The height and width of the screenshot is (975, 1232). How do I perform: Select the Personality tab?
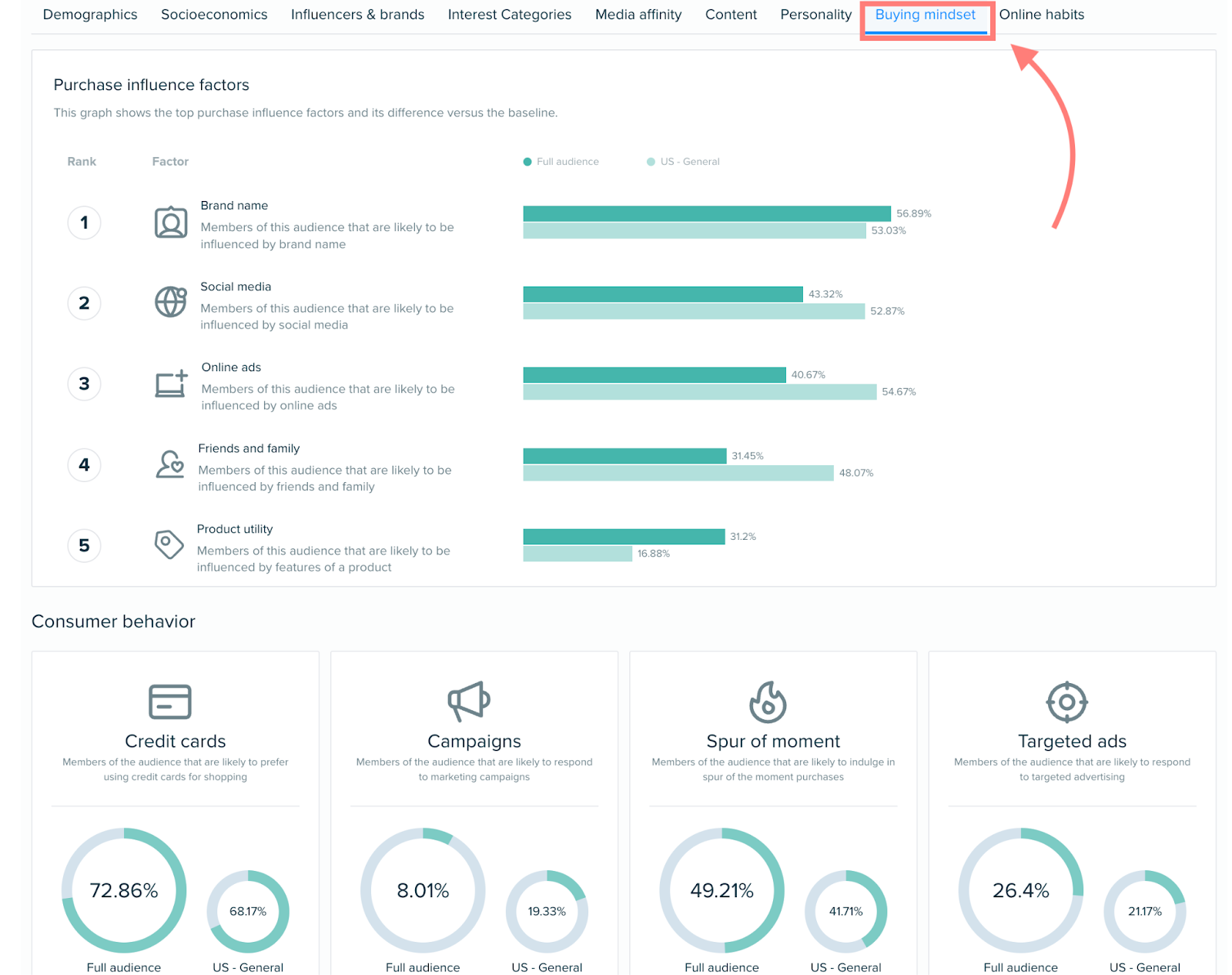pyautogui.click(x=815, y=15)
